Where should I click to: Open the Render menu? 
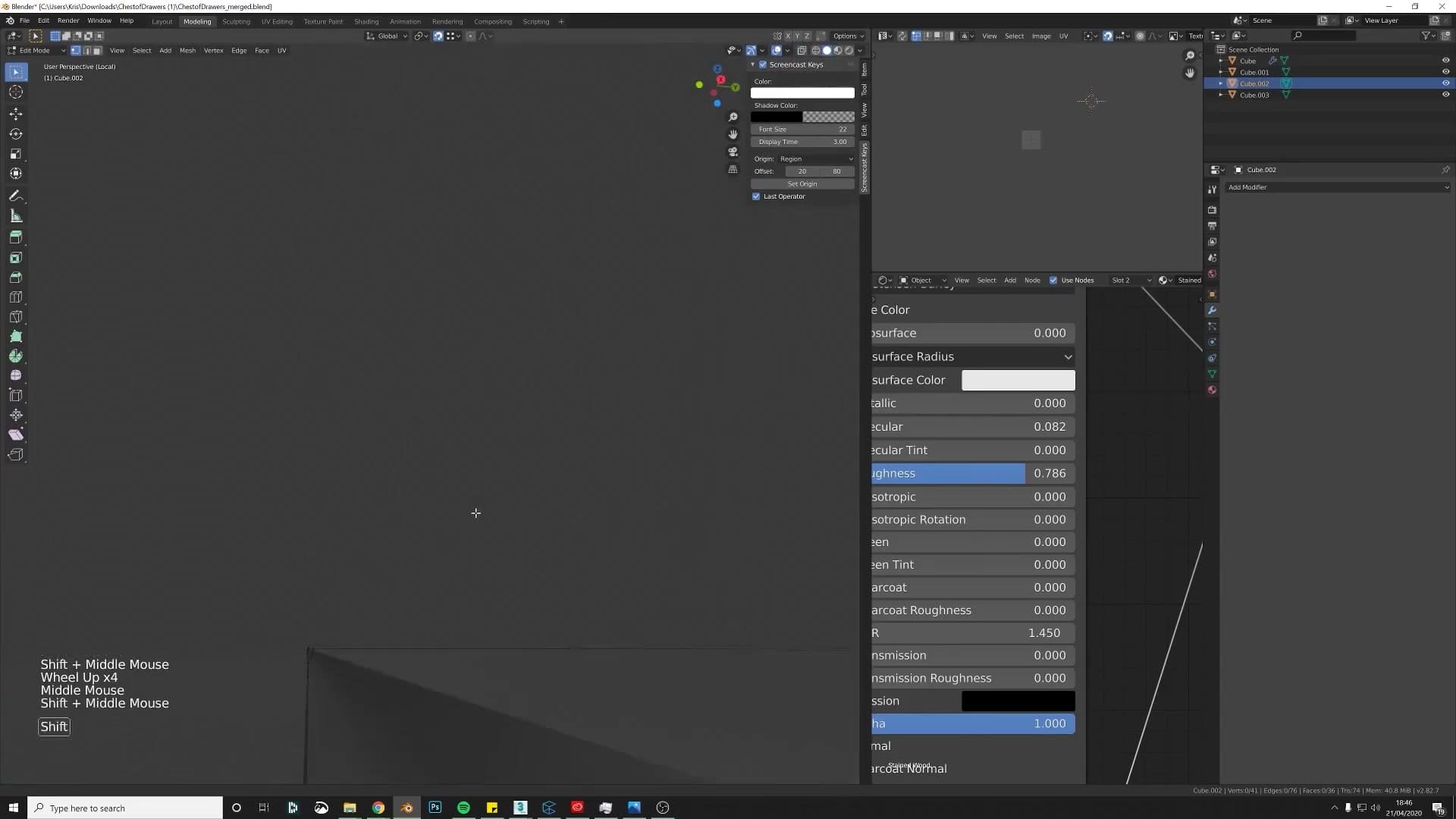pyautogui.click(x=68, y=20)
